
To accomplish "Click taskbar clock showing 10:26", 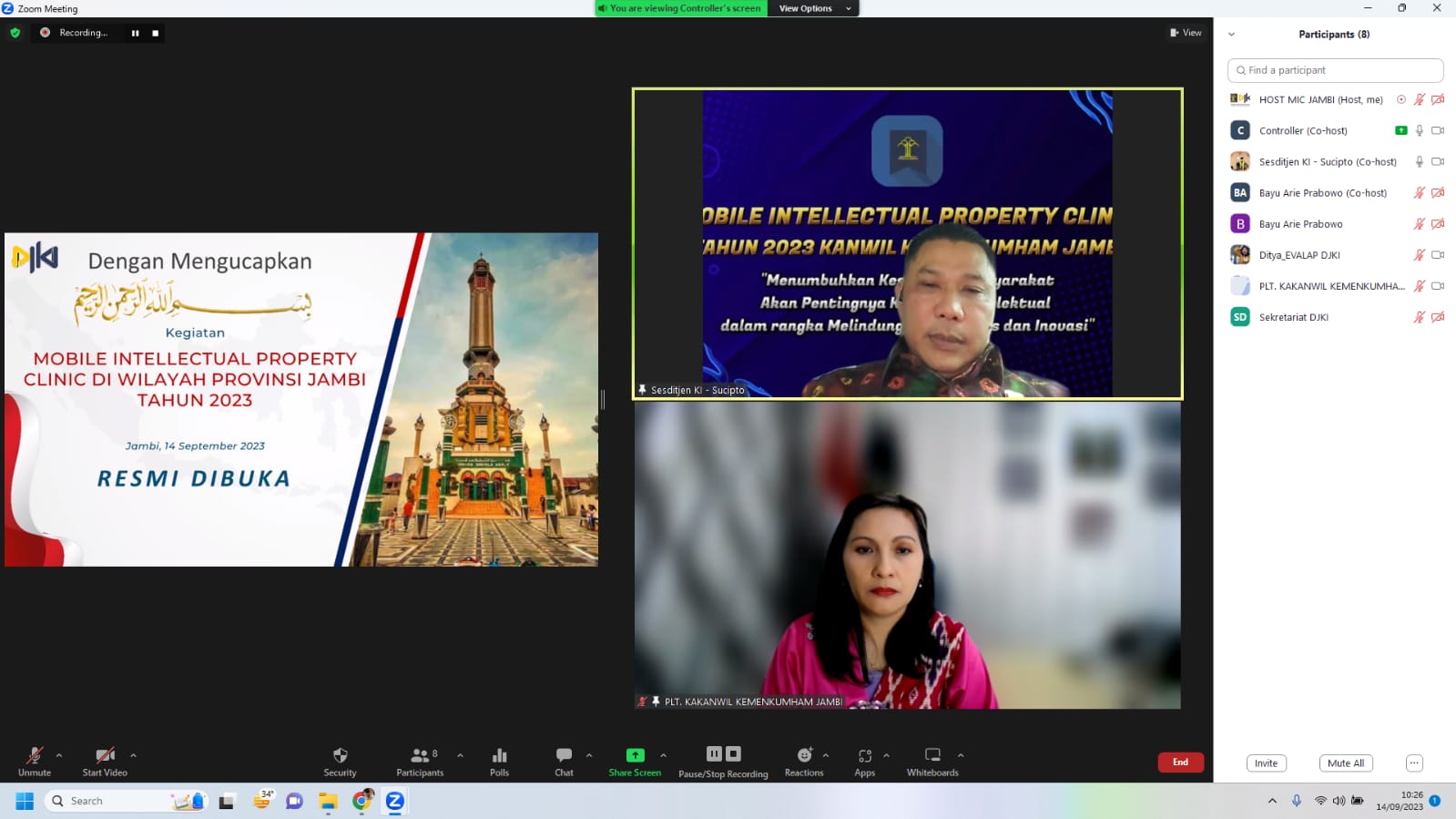I will point(1400,801).
